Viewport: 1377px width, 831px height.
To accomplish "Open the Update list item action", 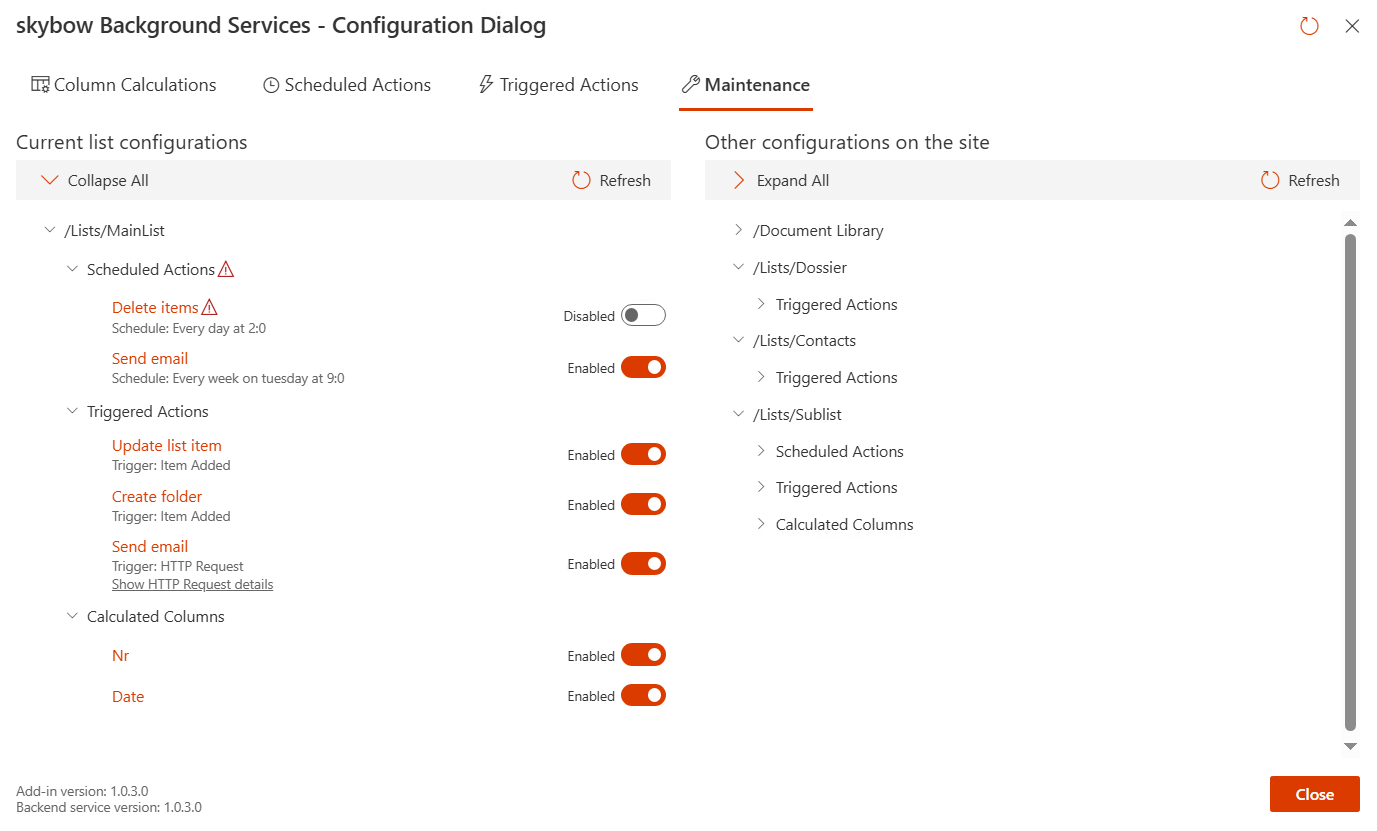I will [x=167, y=446].
